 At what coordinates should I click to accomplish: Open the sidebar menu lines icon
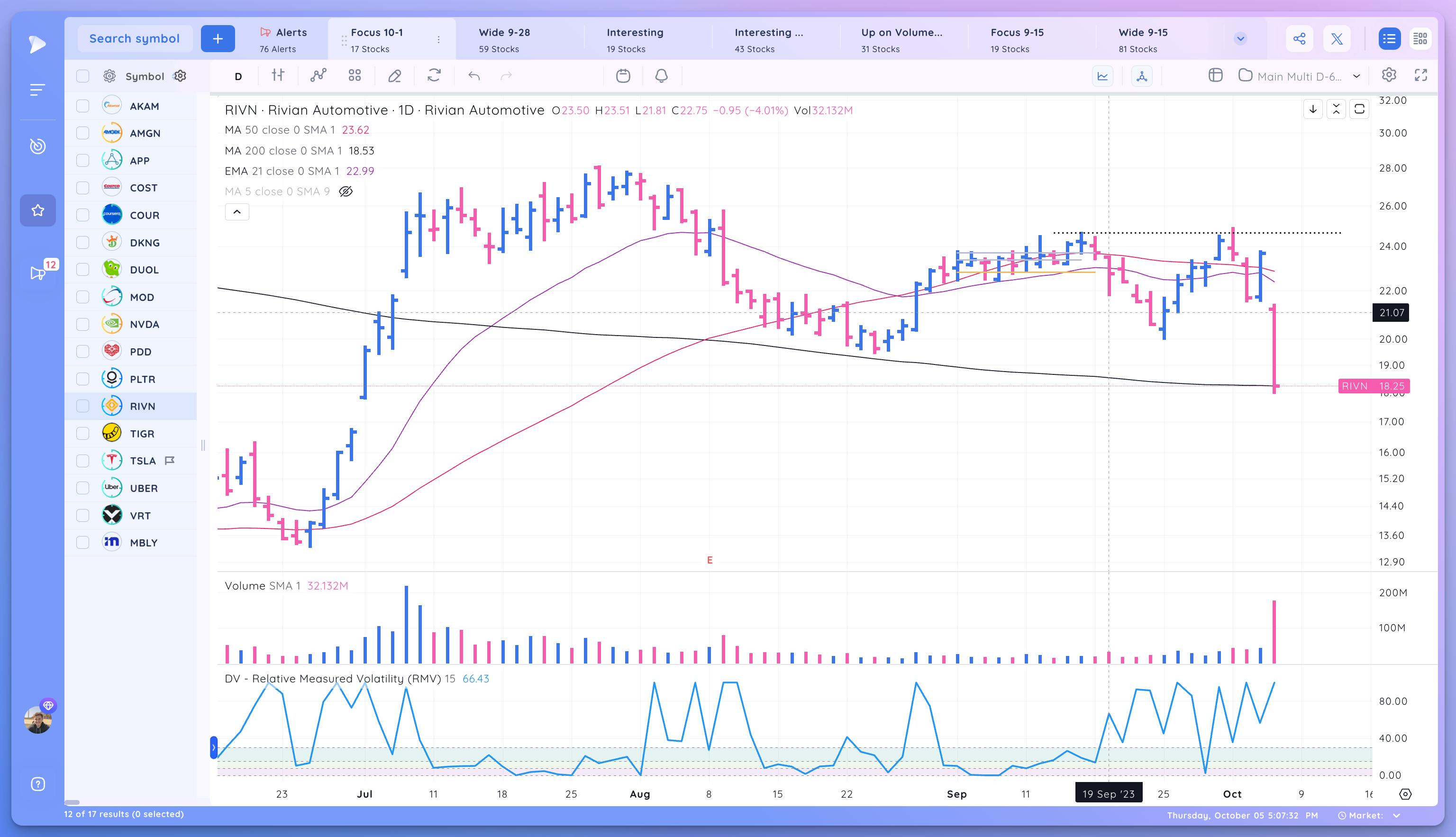click(x=38, y=90)
